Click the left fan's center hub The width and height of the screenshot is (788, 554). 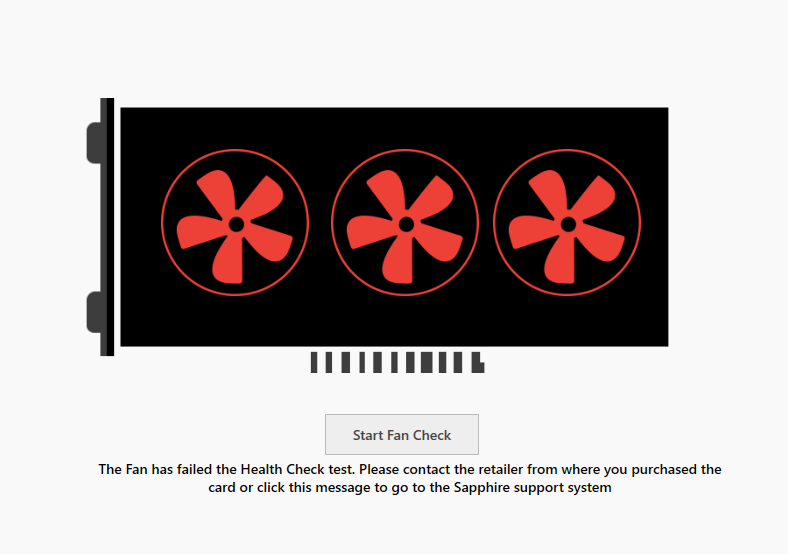(236, 224)
